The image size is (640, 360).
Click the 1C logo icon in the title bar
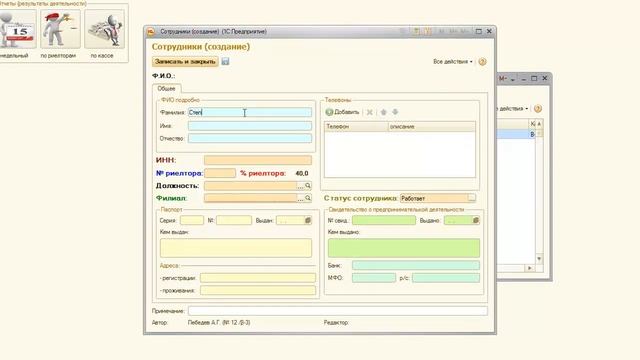click(x=151, y=31)
